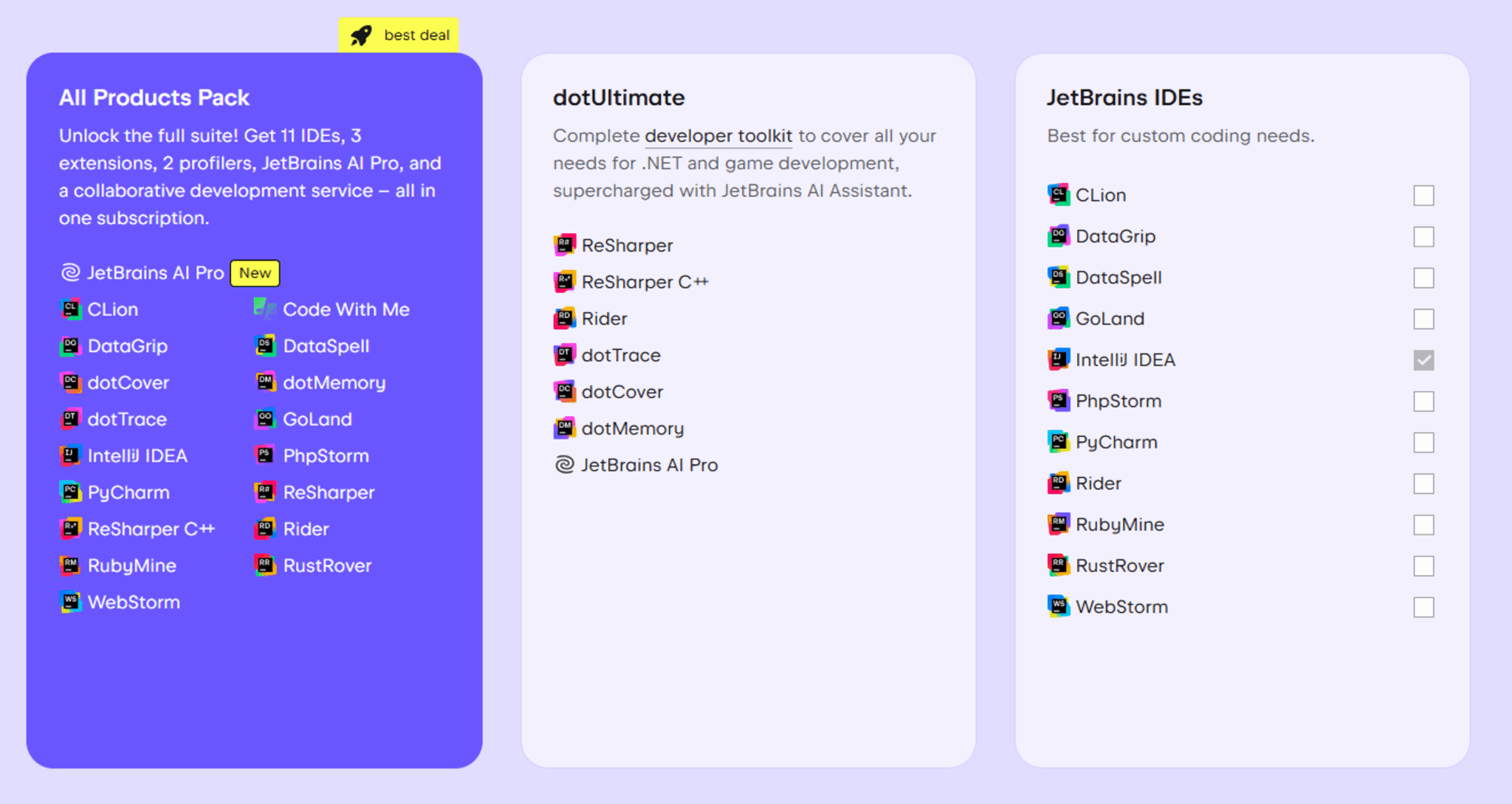Click JetBrains AI Pro spiral icon in dotUltimate
This screenshot has height=804, width=1512.
(564, 464)
